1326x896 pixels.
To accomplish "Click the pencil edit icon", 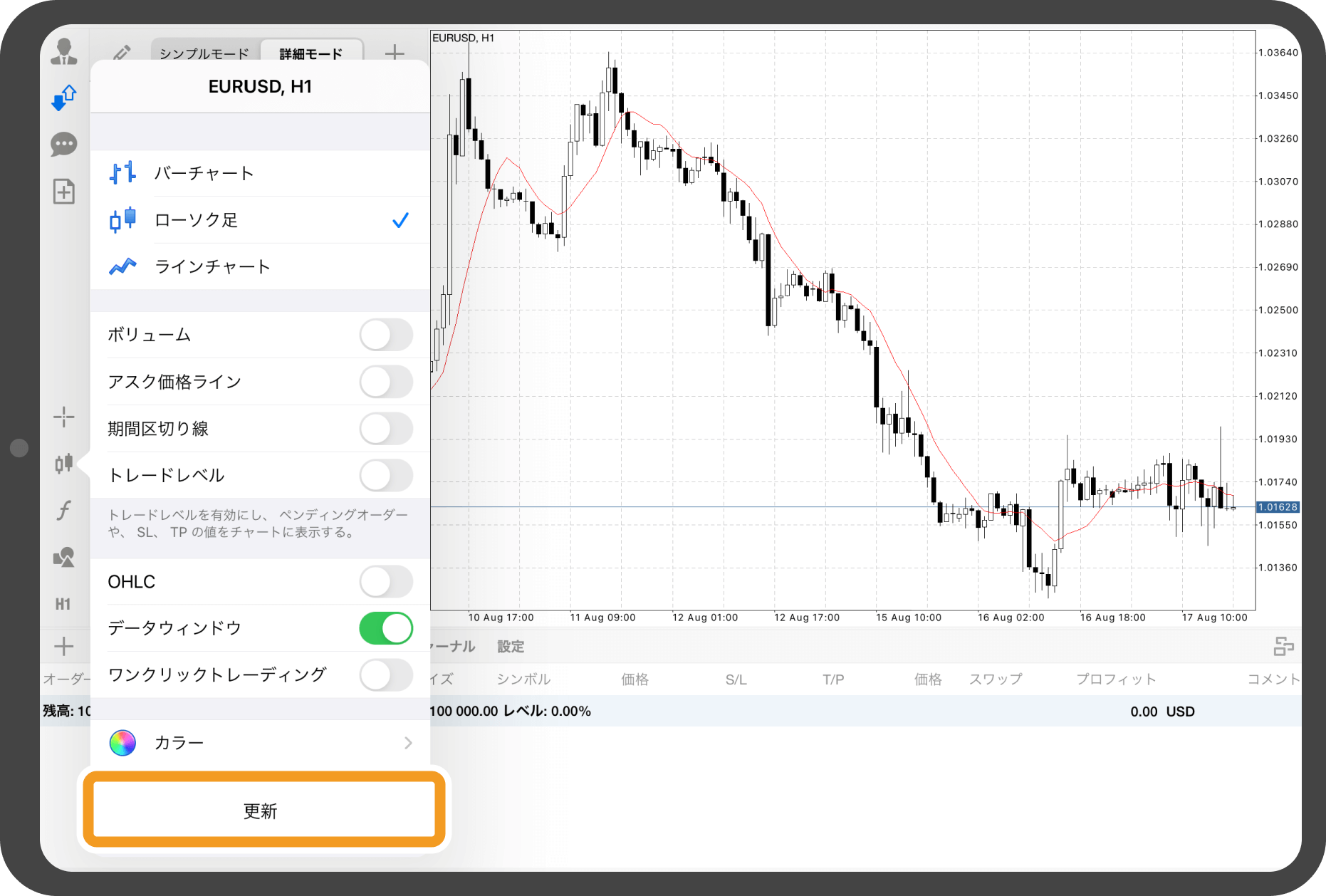I will (122, 52).
